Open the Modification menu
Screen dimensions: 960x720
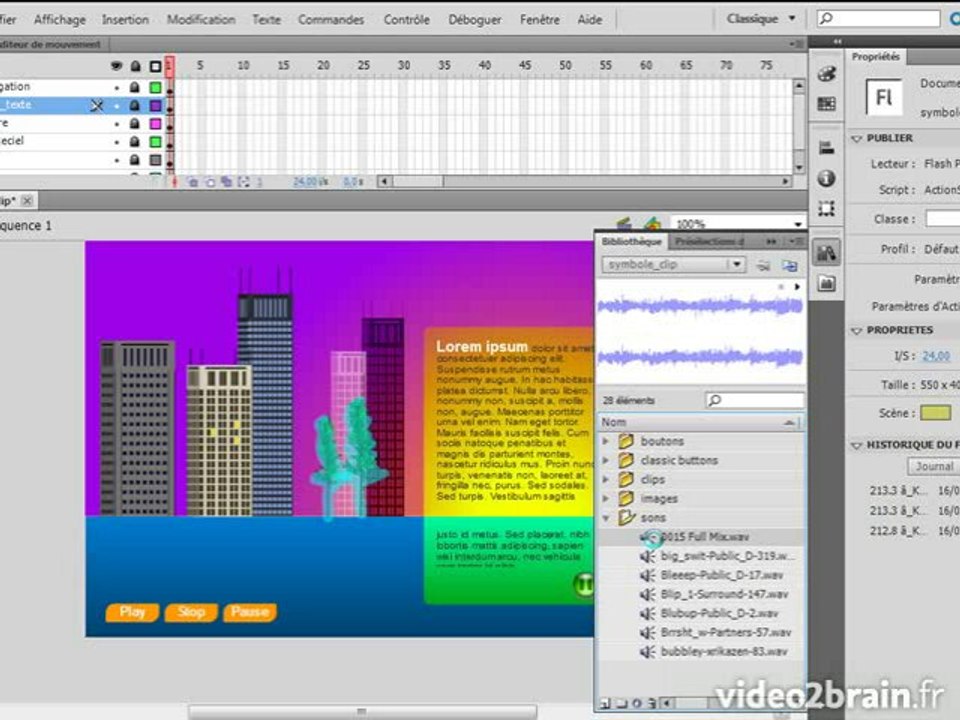201,20
